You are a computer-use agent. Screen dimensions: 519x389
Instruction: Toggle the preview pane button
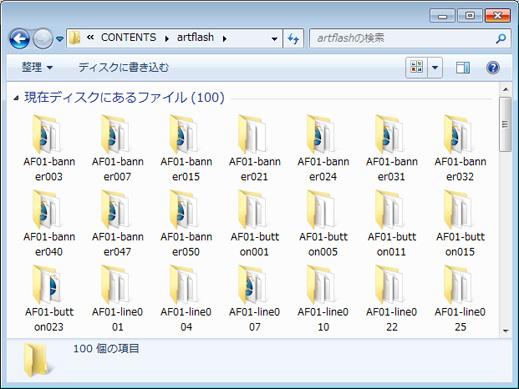point(463,68)
